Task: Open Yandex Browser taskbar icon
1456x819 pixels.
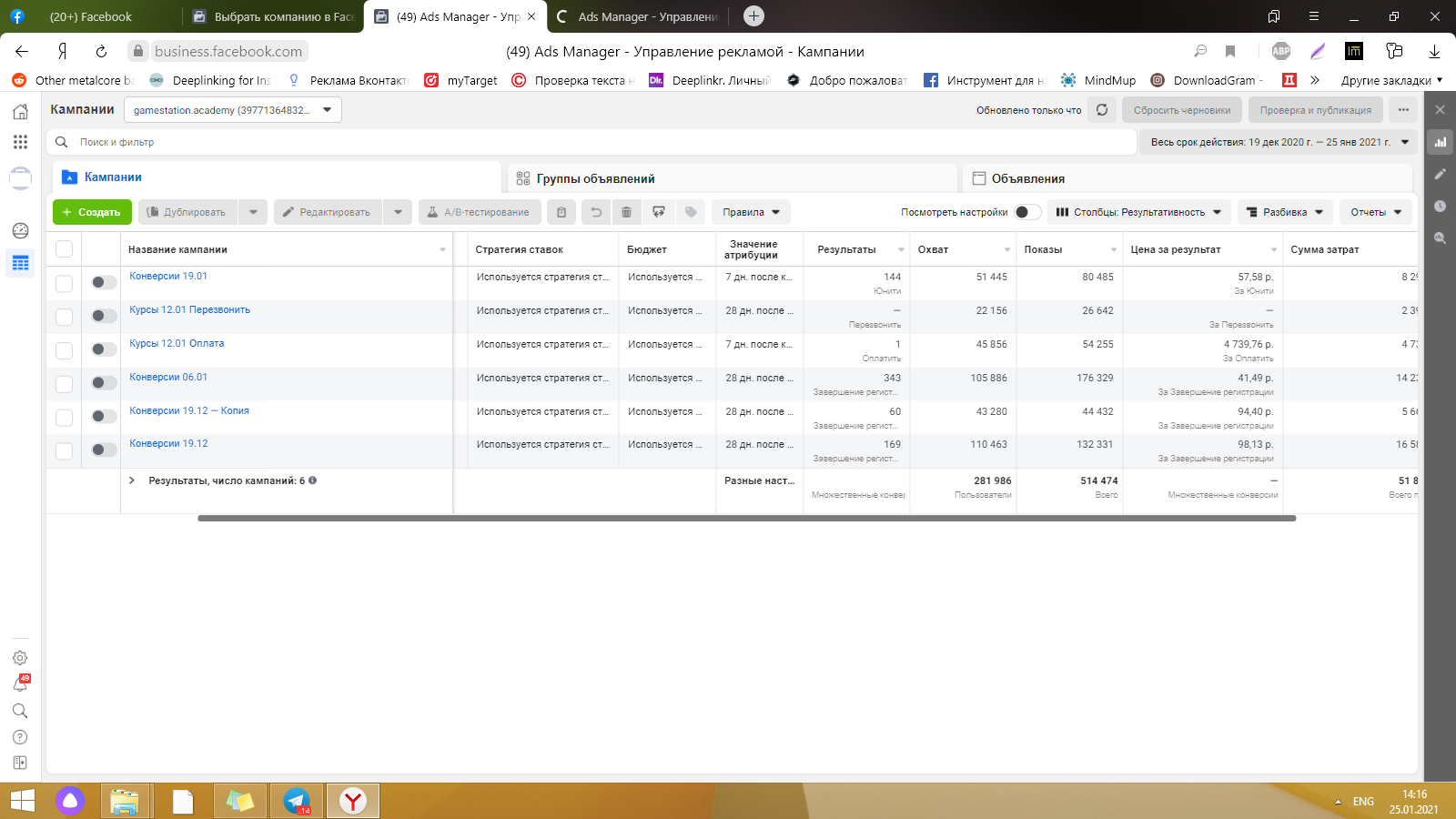Action: pyautogui.click(x=353, y=801)
